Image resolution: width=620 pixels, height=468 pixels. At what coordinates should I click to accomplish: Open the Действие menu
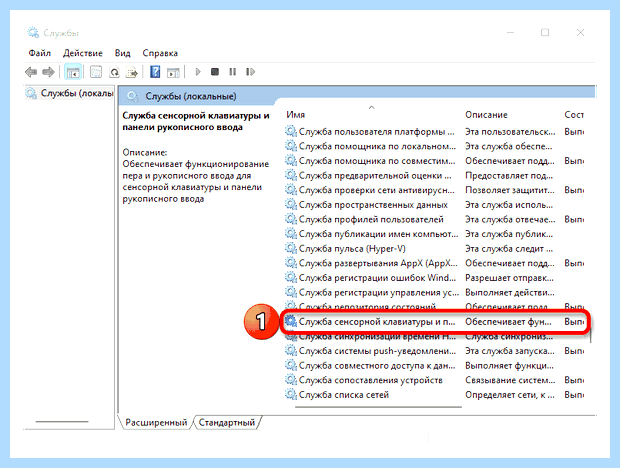(83, 53)
